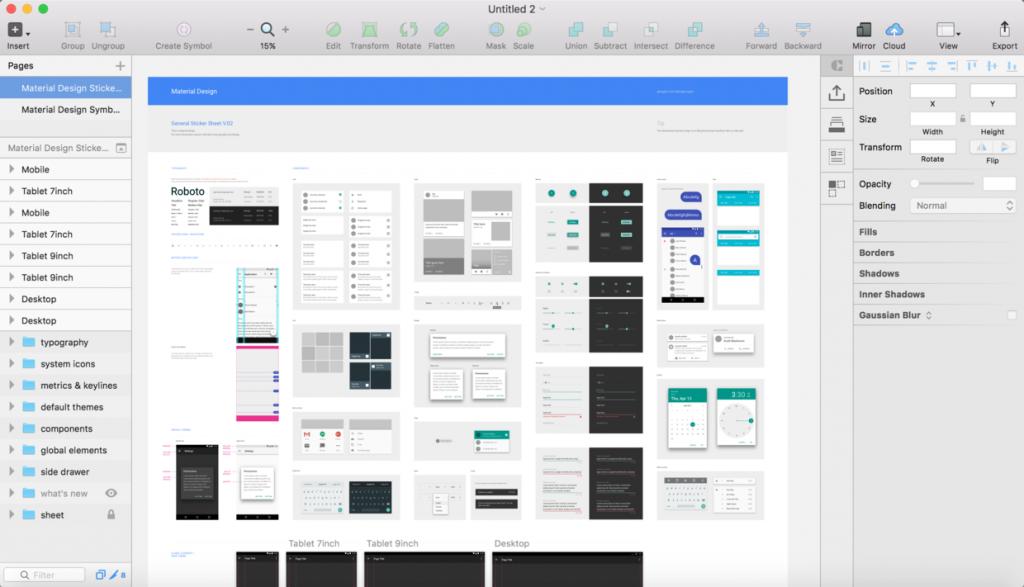This screenshot has width=1024, height=587.
Task: Toggle visibility of the what's new group
Action: [x=111, y=493]
